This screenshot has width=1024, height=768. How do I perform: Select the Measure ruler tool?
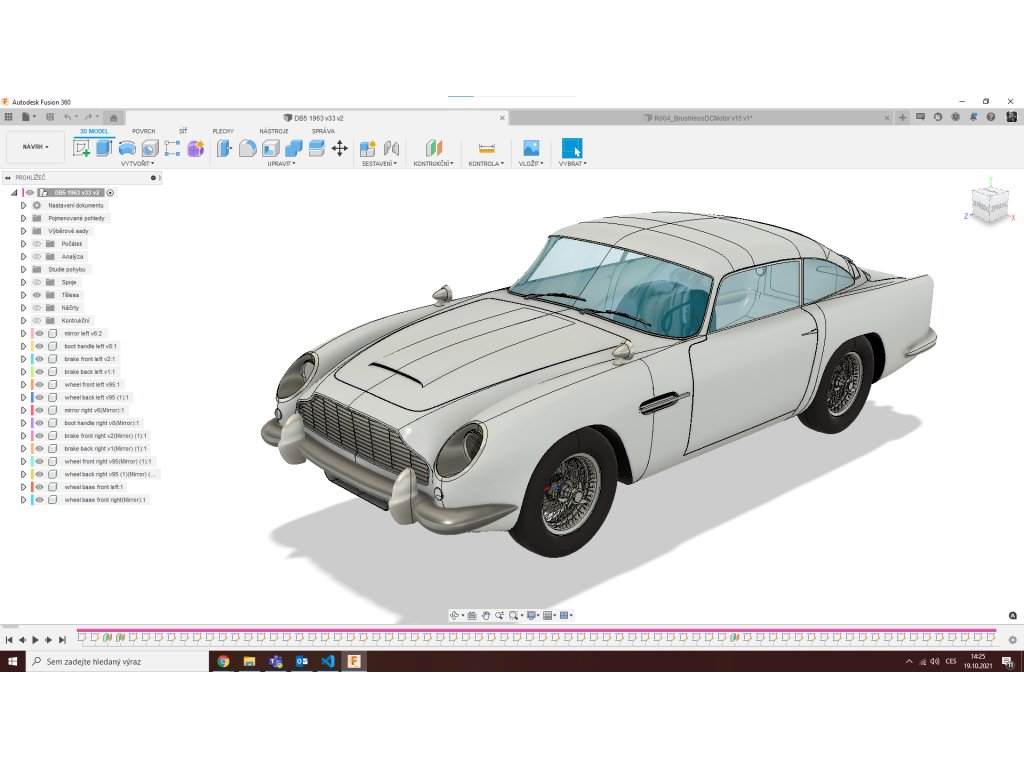pos(487,148)
